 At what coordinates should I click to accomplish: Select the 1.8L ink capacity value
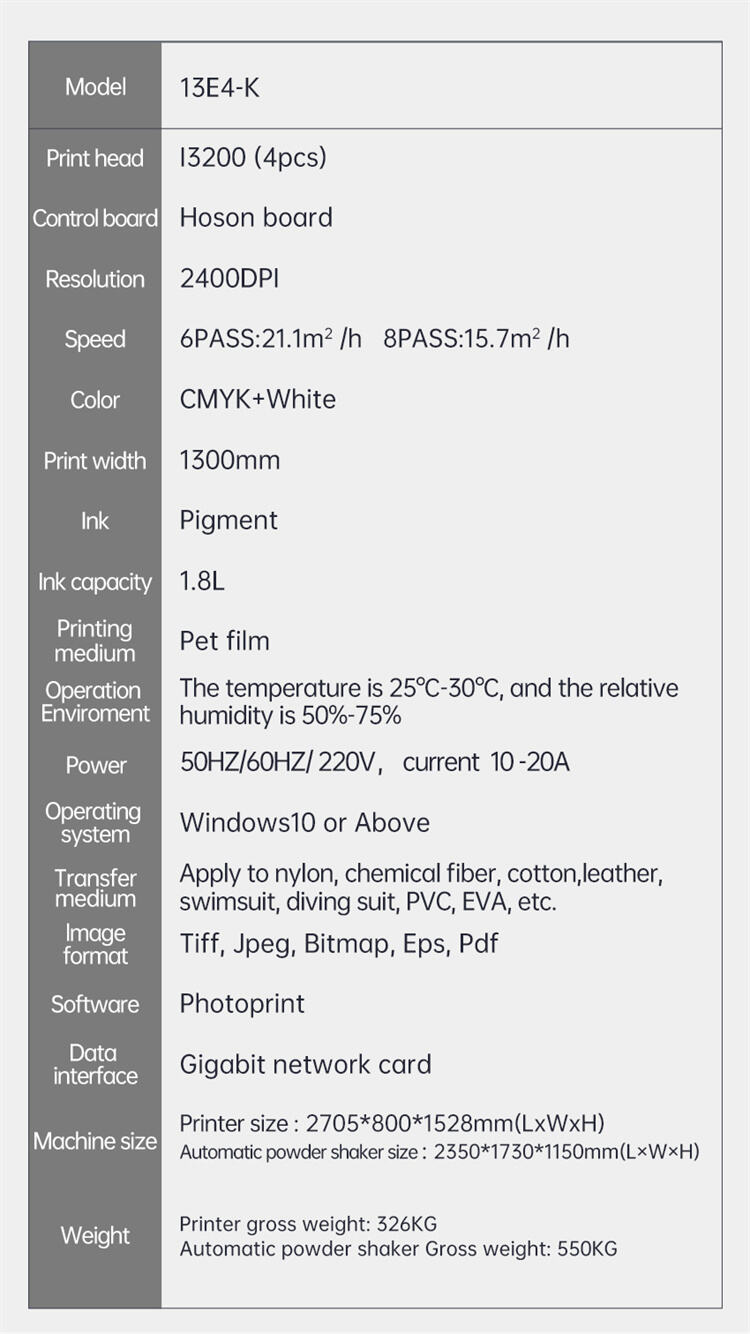[x=202, y=582]
